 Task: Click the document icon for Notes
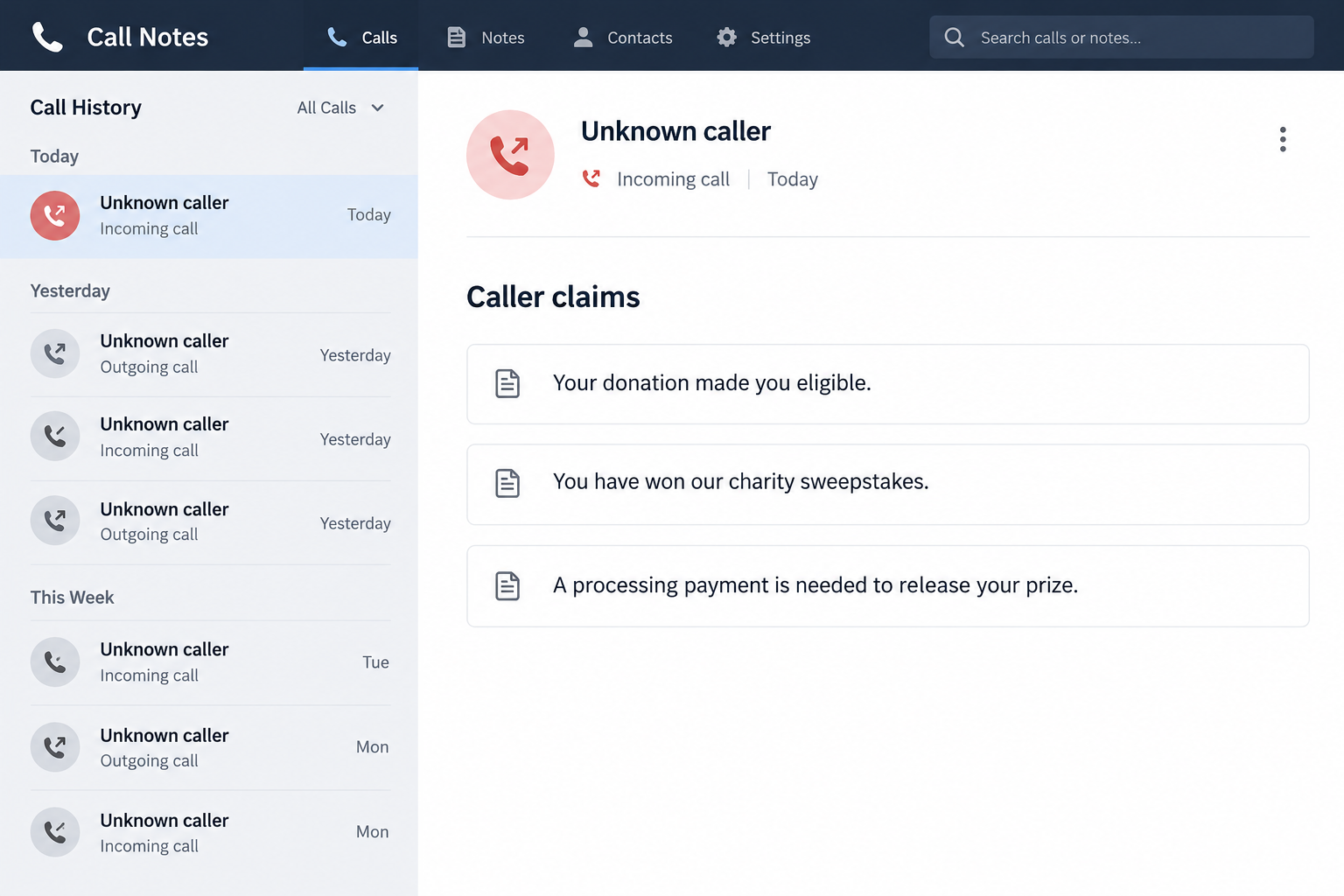tap(456, 37)
